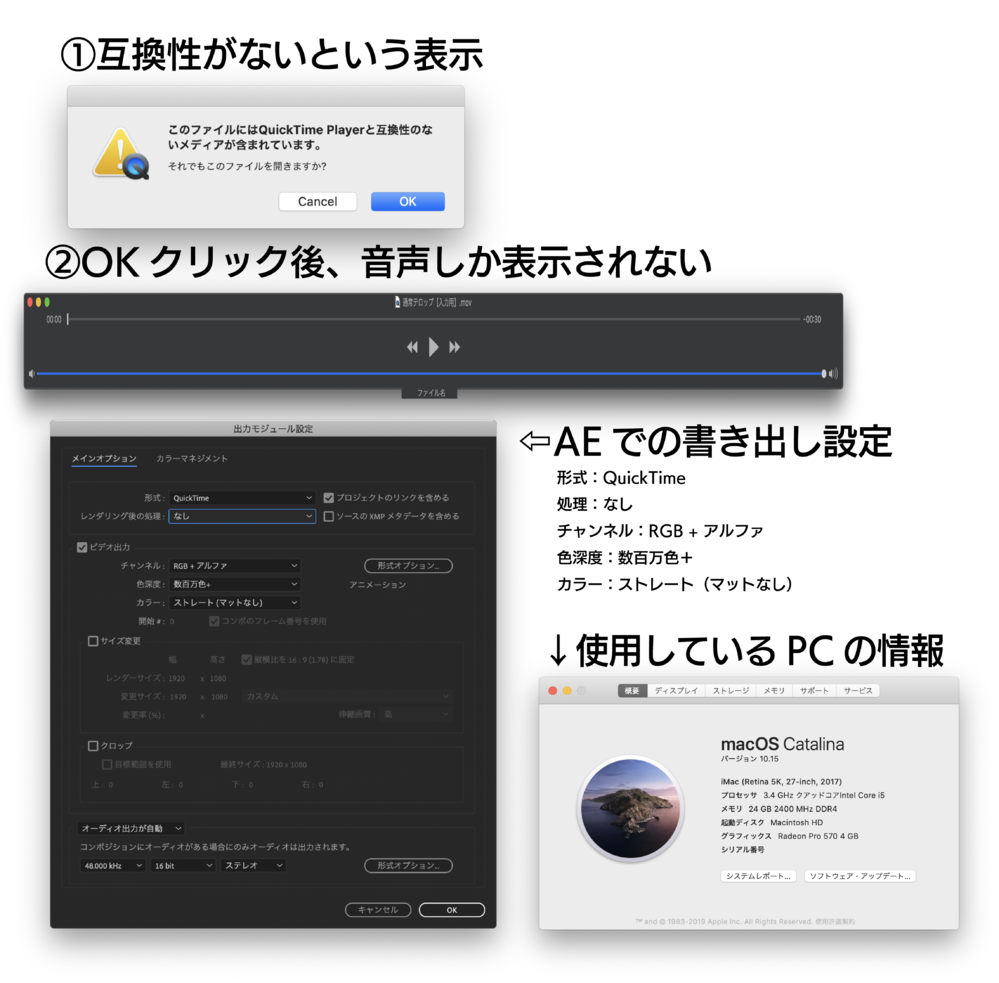Viewport: 999px width, 983px height.
Task: Toggle ビデオ出力 checkbox
Action: (82, 547)
